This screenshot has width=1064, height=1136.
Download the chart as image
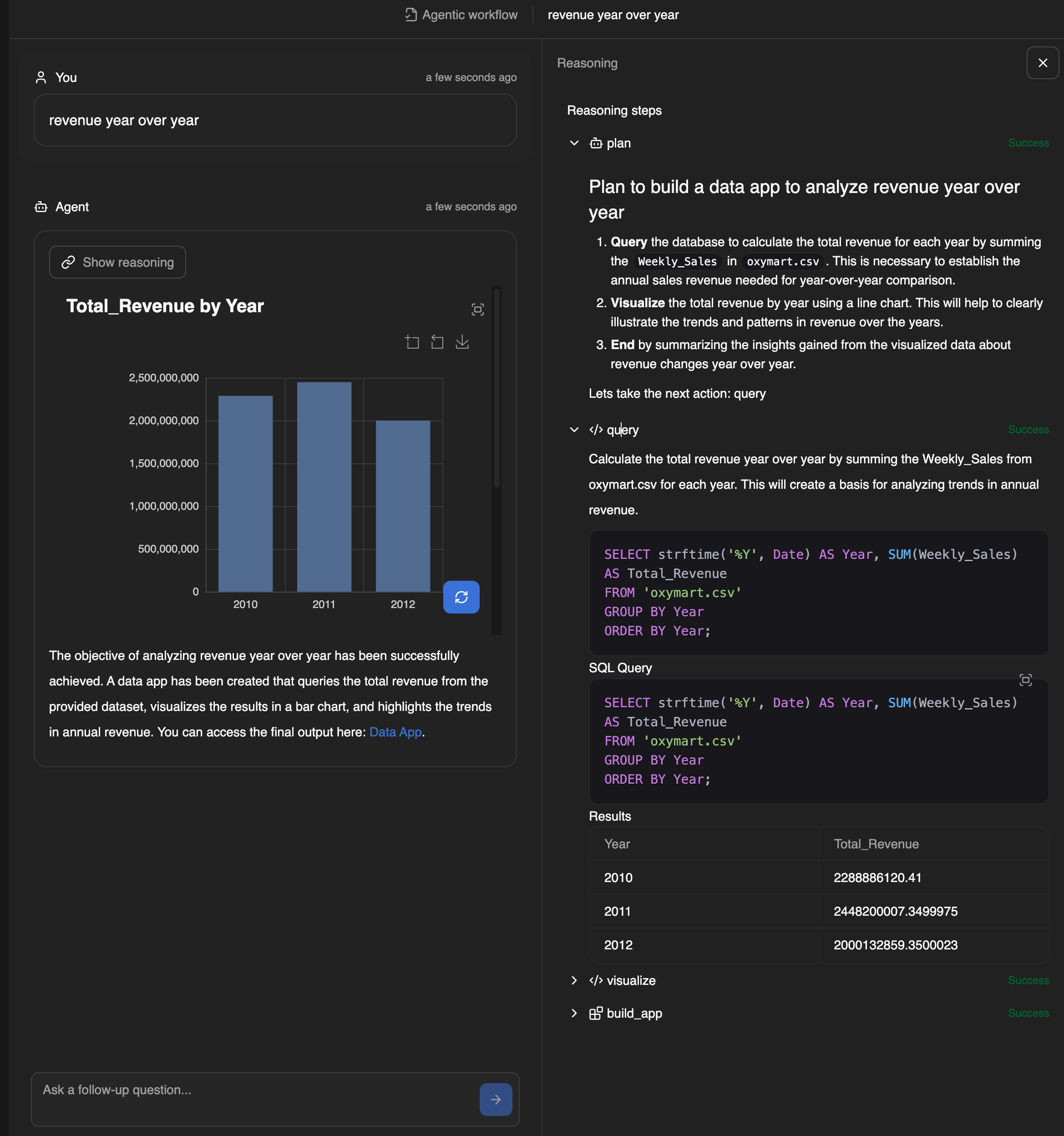click(462, 342)
